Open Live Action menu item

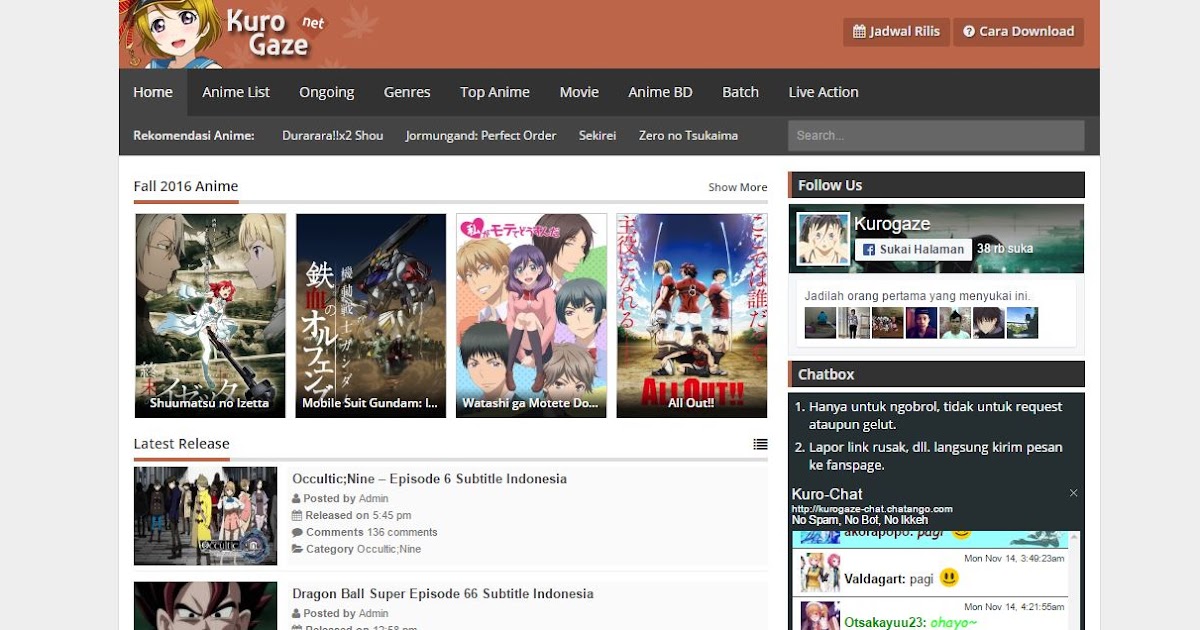(x=823, y=92)
